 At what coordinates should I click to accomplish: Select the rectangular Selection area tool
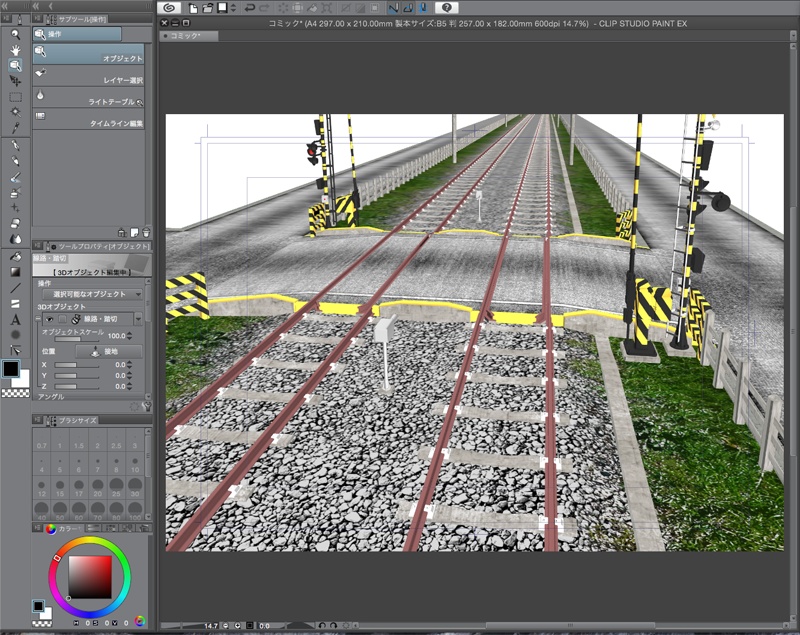[15, 97]
